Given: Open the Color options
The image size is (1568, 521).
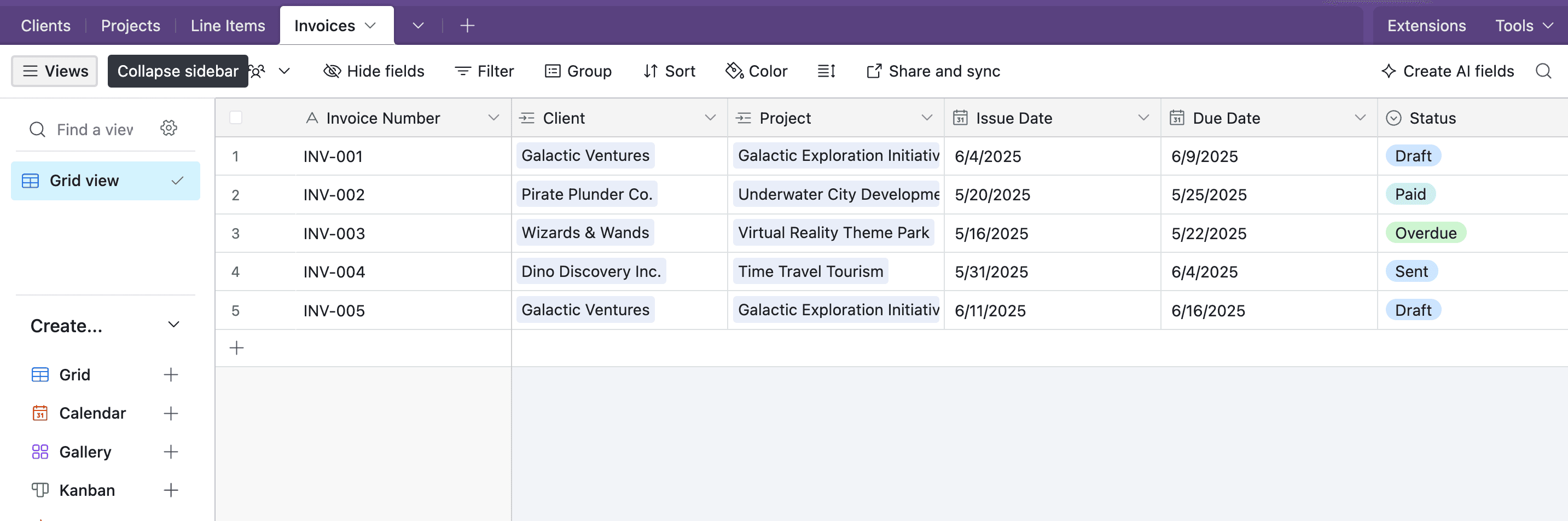Looking at the screenshot, I should pos(757,71).
